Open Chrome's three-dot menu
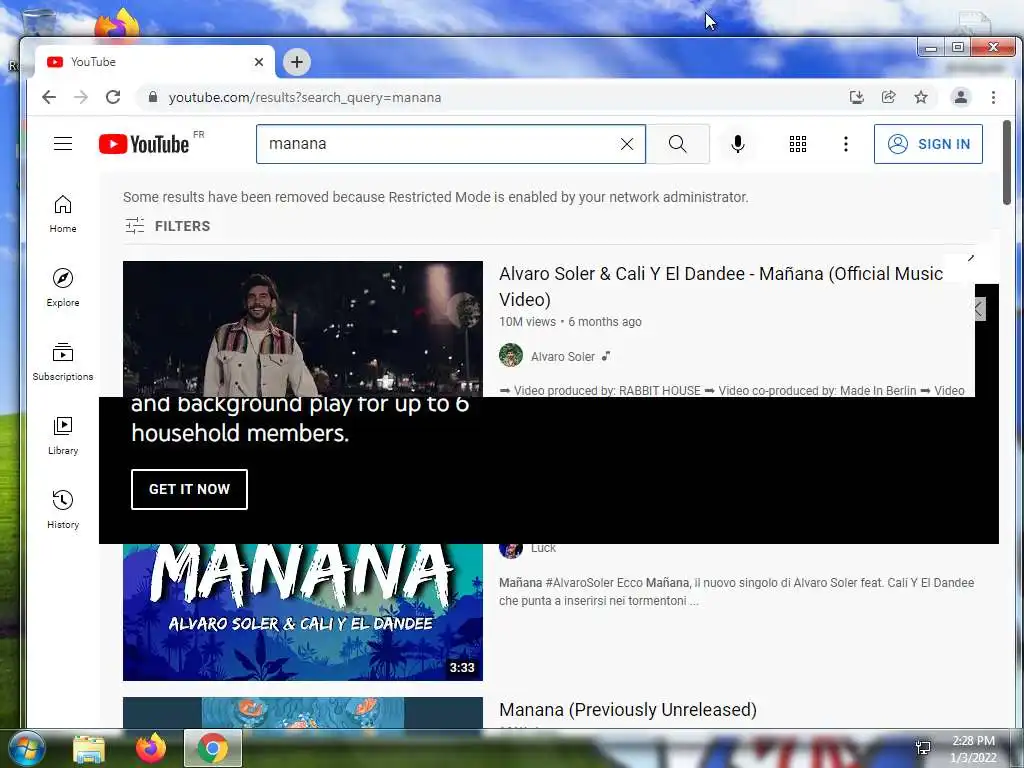Image resolution: width=1024 pixels, height=768 pixels. (x=993, y=97)
